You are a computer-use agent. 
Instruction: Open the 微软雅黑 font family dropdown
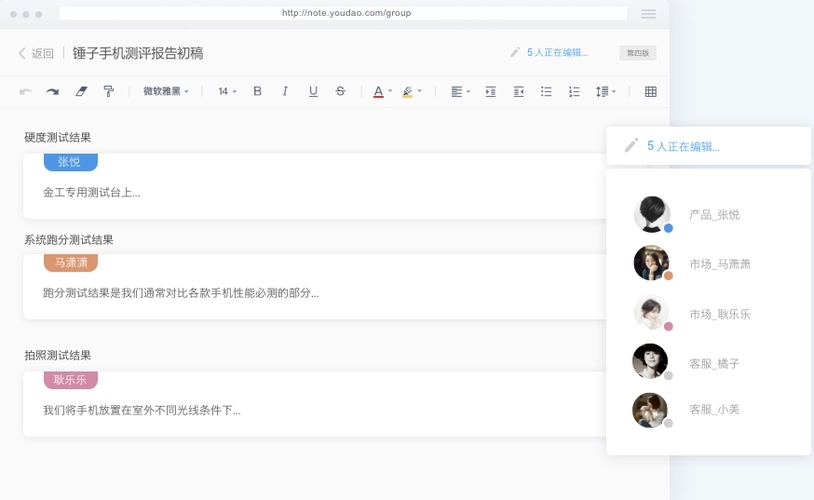click(x=165, y=92)
